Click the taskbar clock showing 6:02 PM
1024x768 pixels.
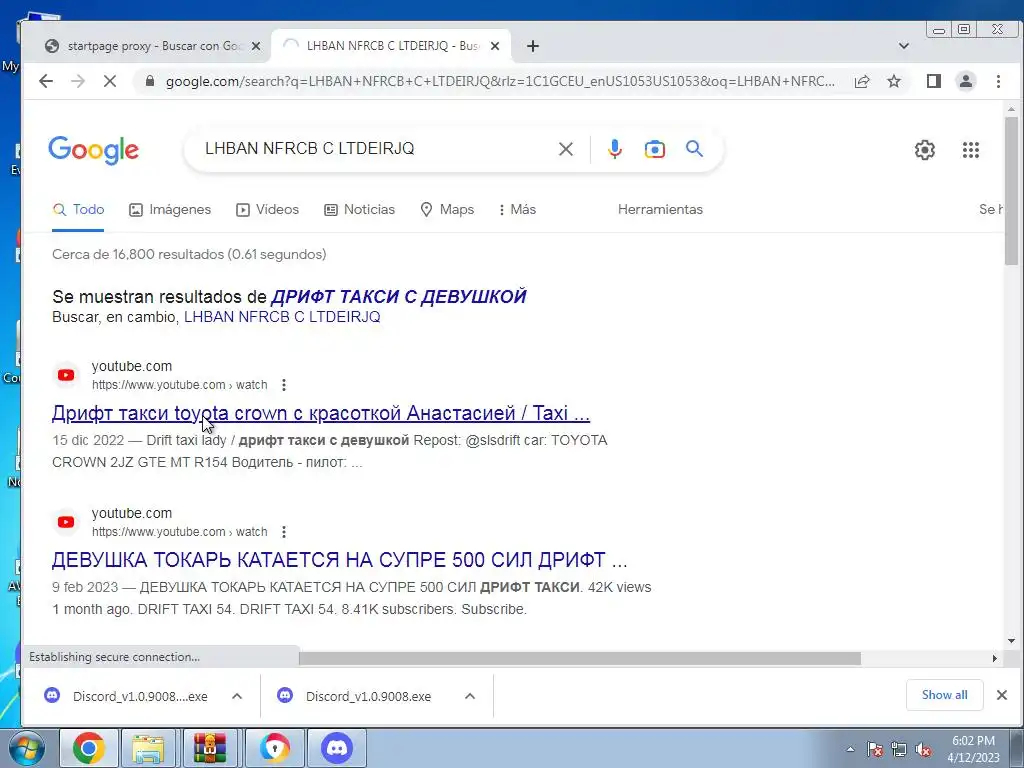(973, 749)
